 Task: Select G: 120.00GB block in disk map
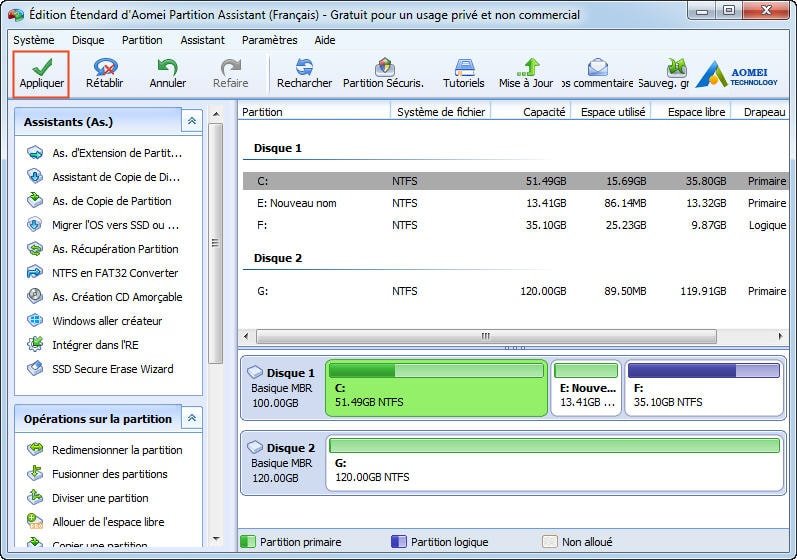click(555, 463)
